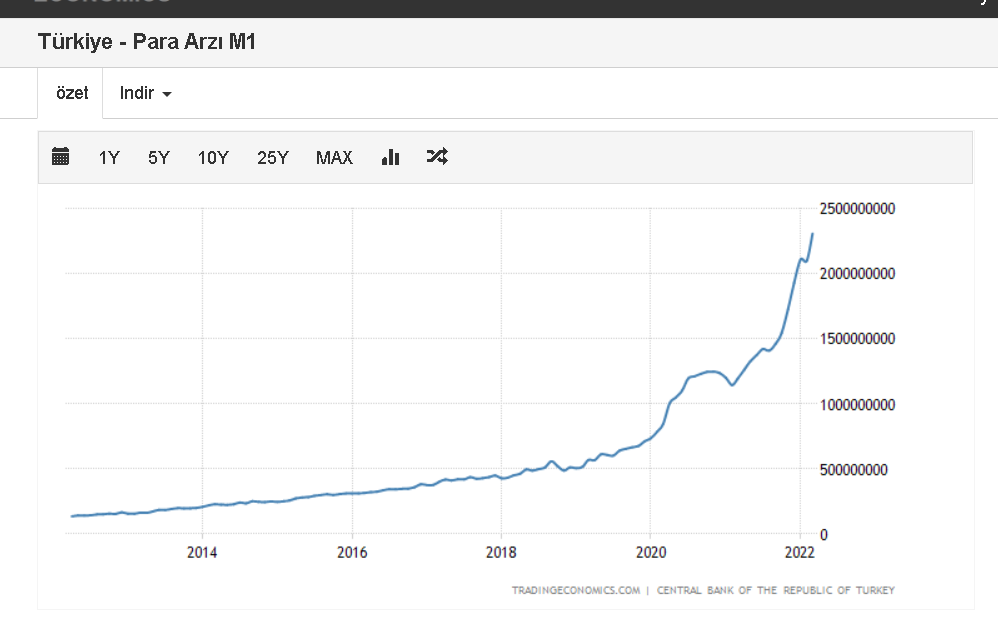The image size is (998, 617).
Task: Click the latest data point on the M1 line
Action: coord(813,234)
